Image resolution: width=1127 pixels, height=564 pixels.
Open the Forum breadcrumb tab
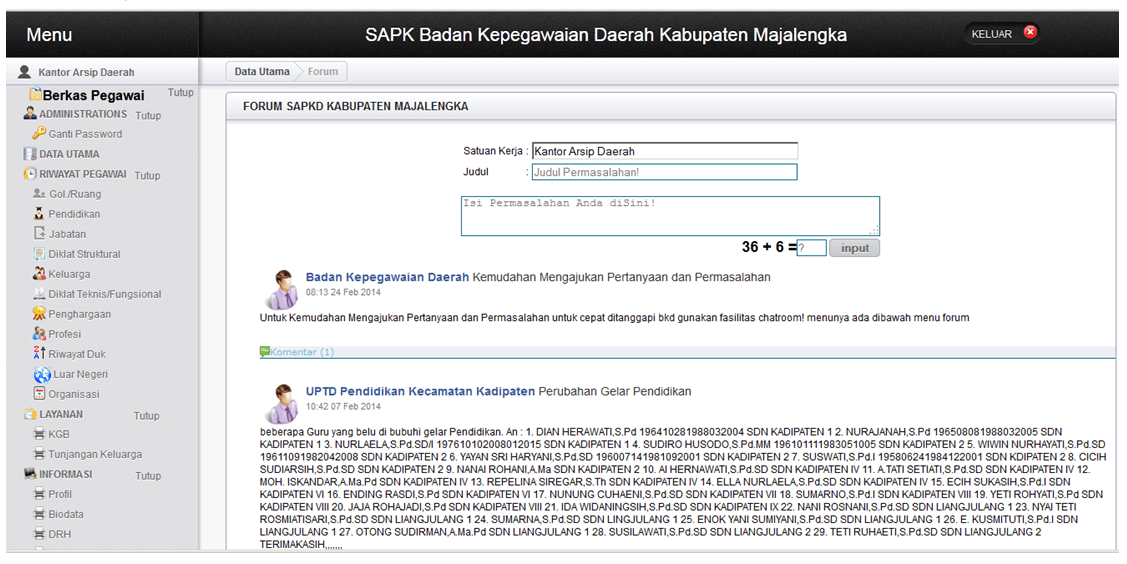(323, 72)
